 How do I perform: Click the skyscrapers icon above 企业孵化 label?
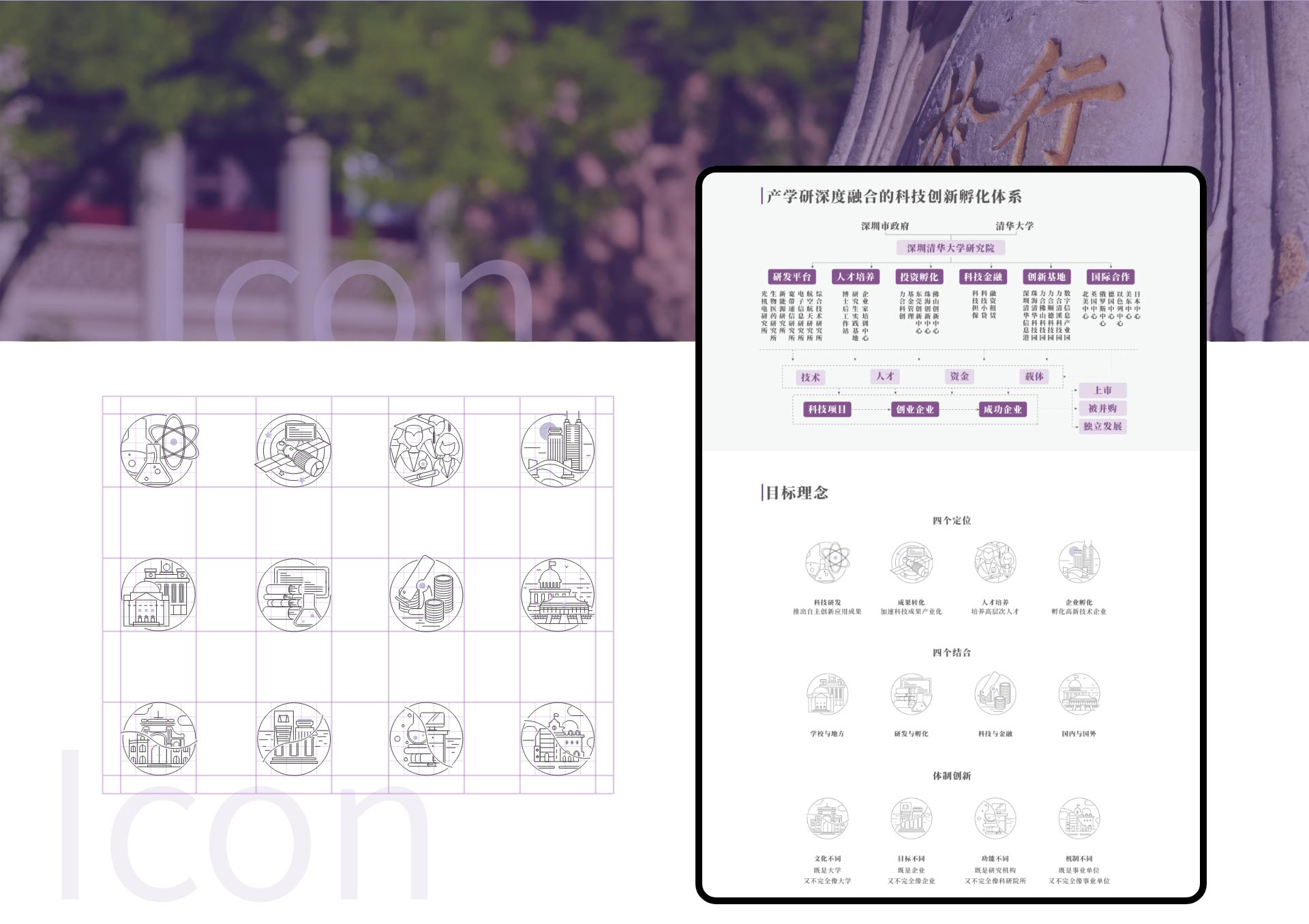click(1079, 563)
